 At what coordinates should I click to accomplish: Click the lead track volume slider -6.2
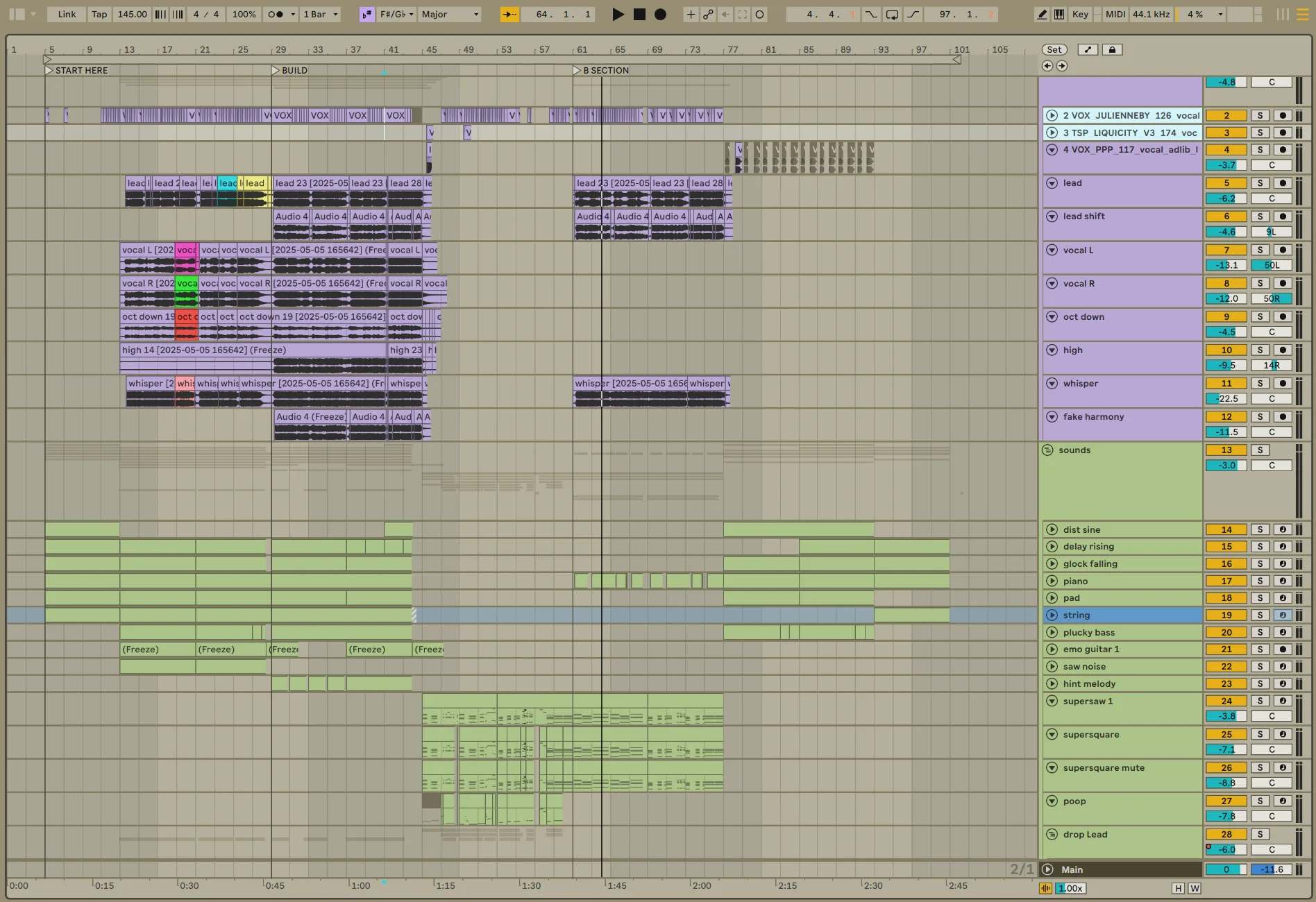pyautogui.click(x=1226, y=198)
